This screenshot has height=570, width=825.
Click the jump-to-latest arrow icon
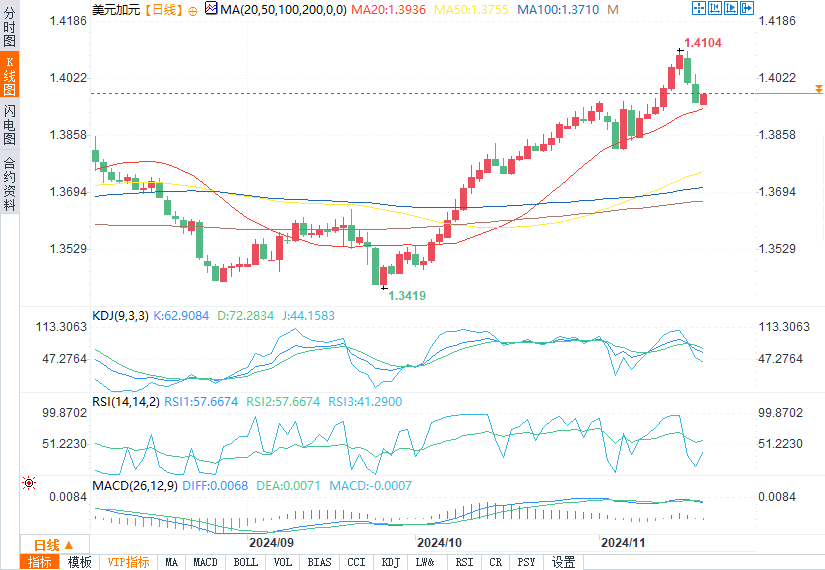click(747, 8)
